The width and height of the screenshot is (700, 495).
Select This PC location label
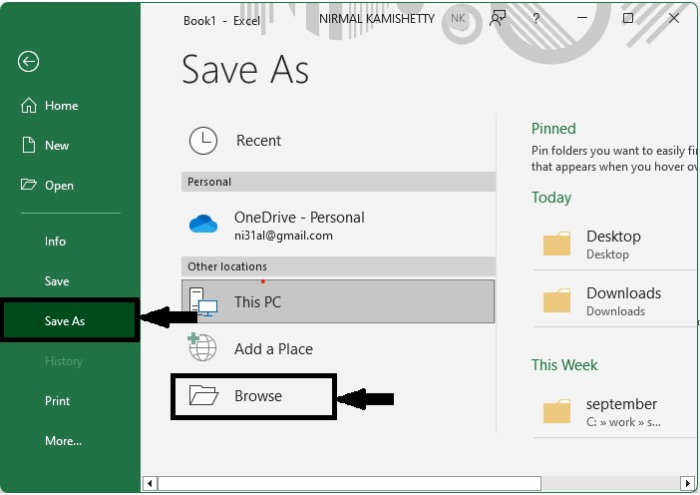[x=258, y=302]
